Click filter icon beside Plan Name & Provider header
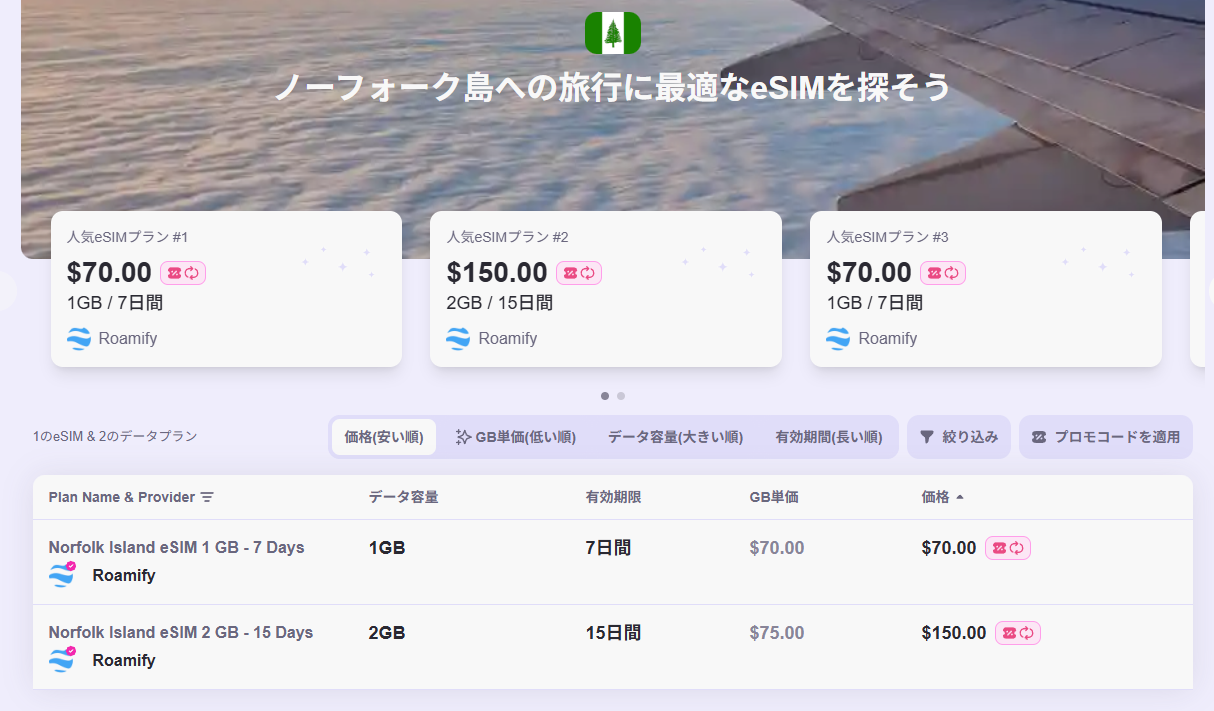This screenshot has height=711, width=1214. coord(207,497)
